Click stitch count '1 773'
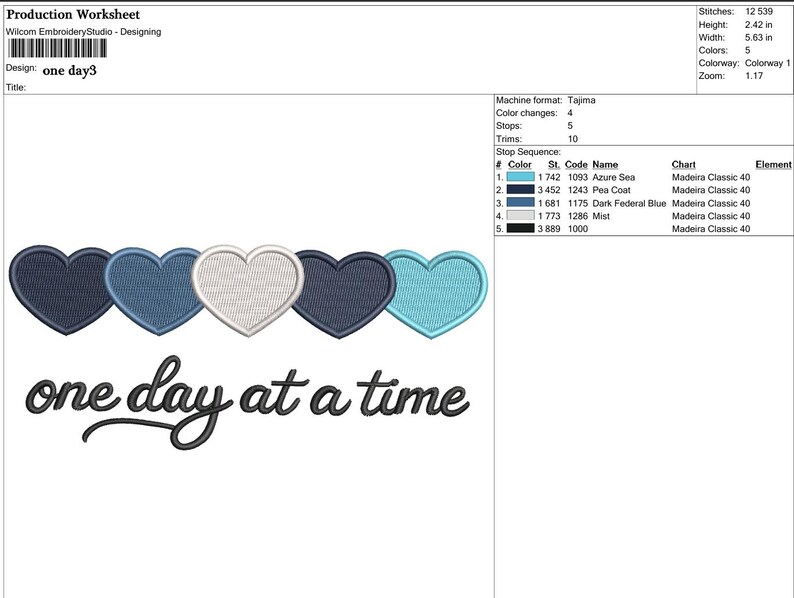The width and height of the screenshot is (794, 598). [x=549, y=216]
